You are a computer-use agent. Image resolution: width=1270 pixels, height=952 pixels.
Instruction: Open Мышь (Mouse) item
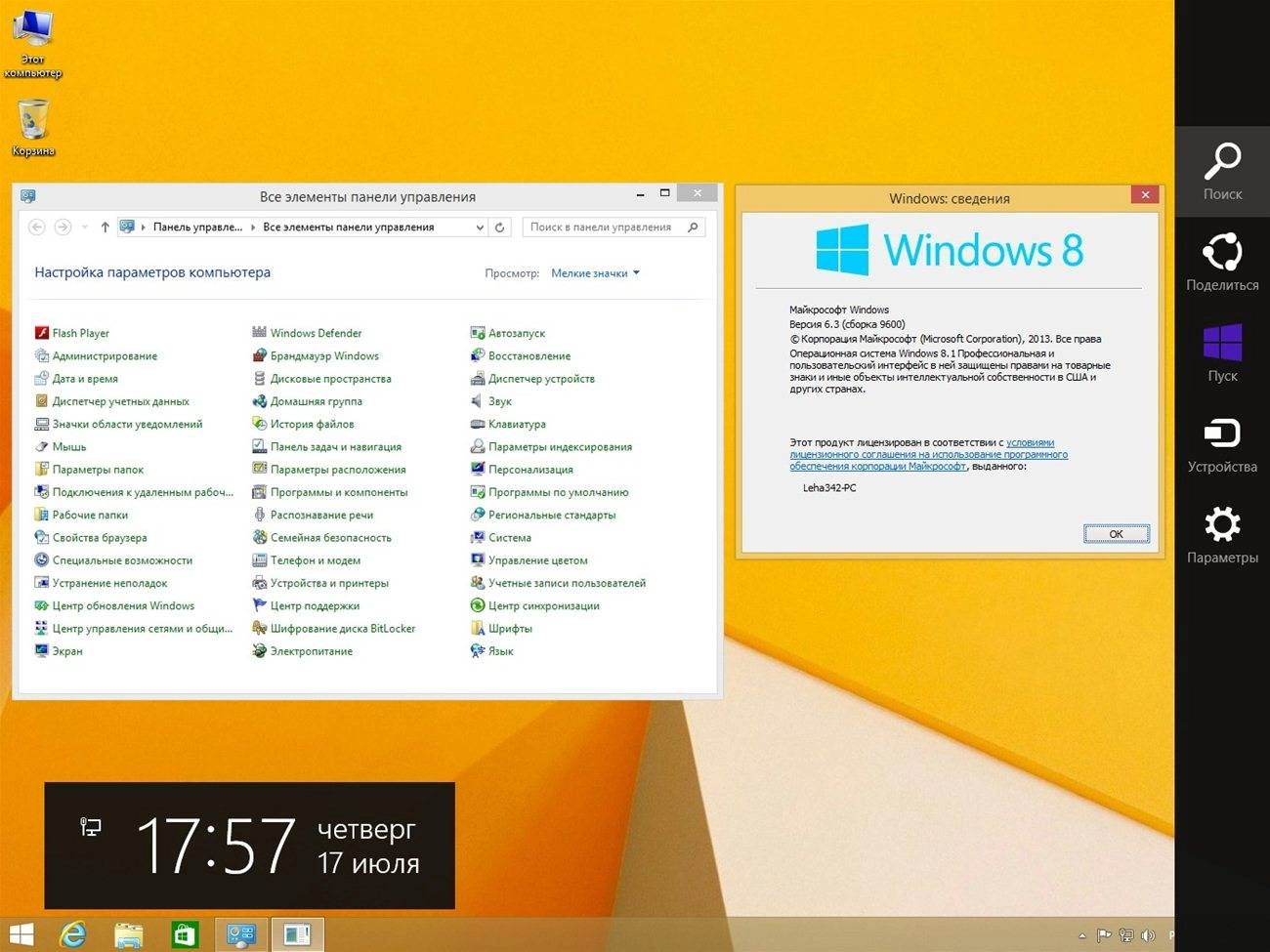coord(61,446)
